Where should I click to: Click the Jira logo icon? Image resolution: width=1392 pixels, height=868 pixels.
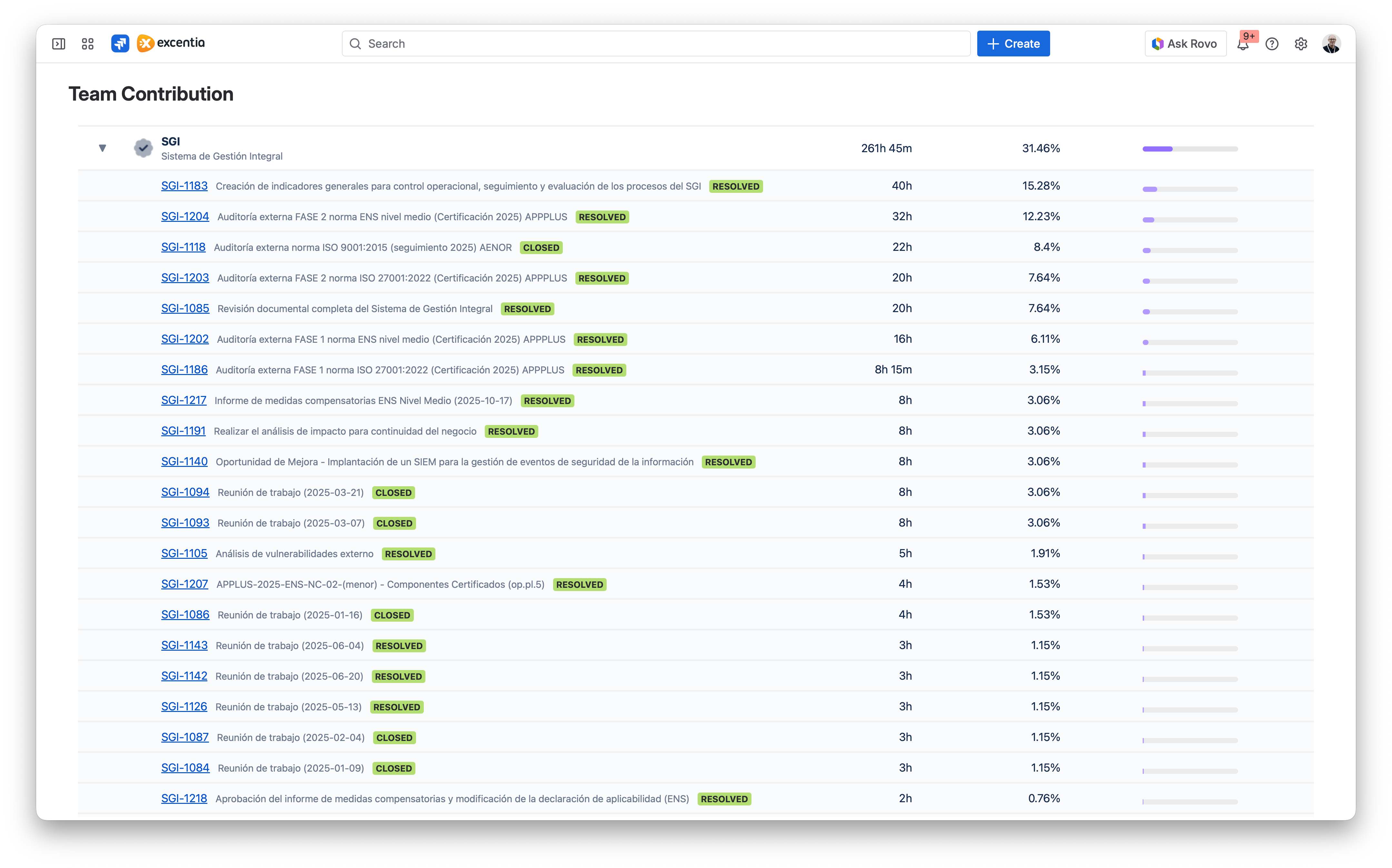120,44
